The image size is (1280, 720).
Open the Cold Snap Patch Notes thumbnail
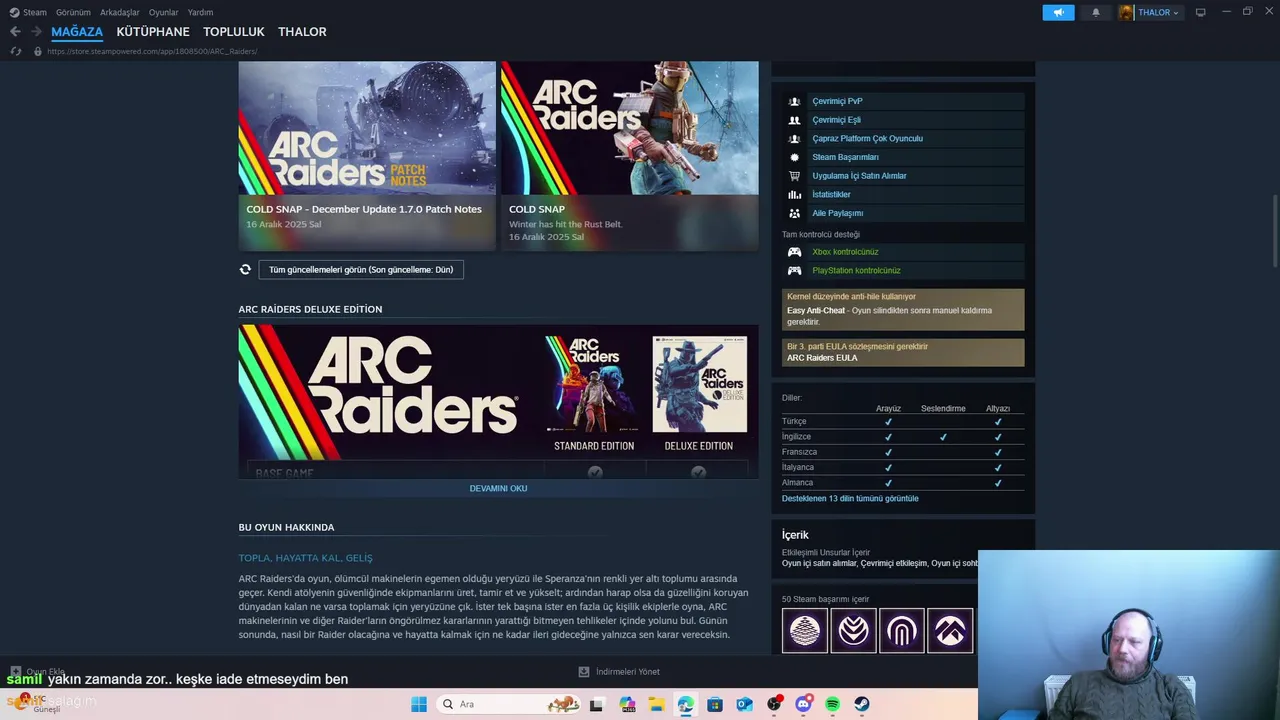click(x=367, y=128)
